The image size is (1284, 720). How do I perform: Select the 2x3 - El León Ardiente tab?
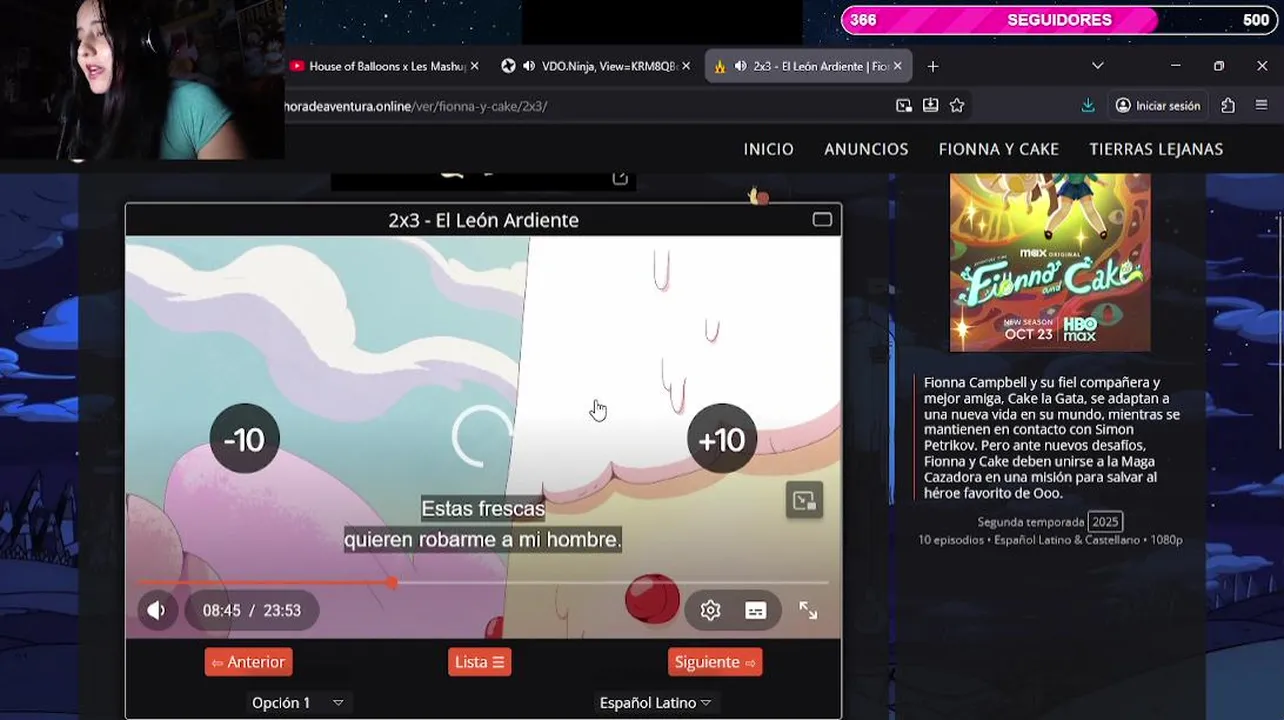click(x=808, y=66)
